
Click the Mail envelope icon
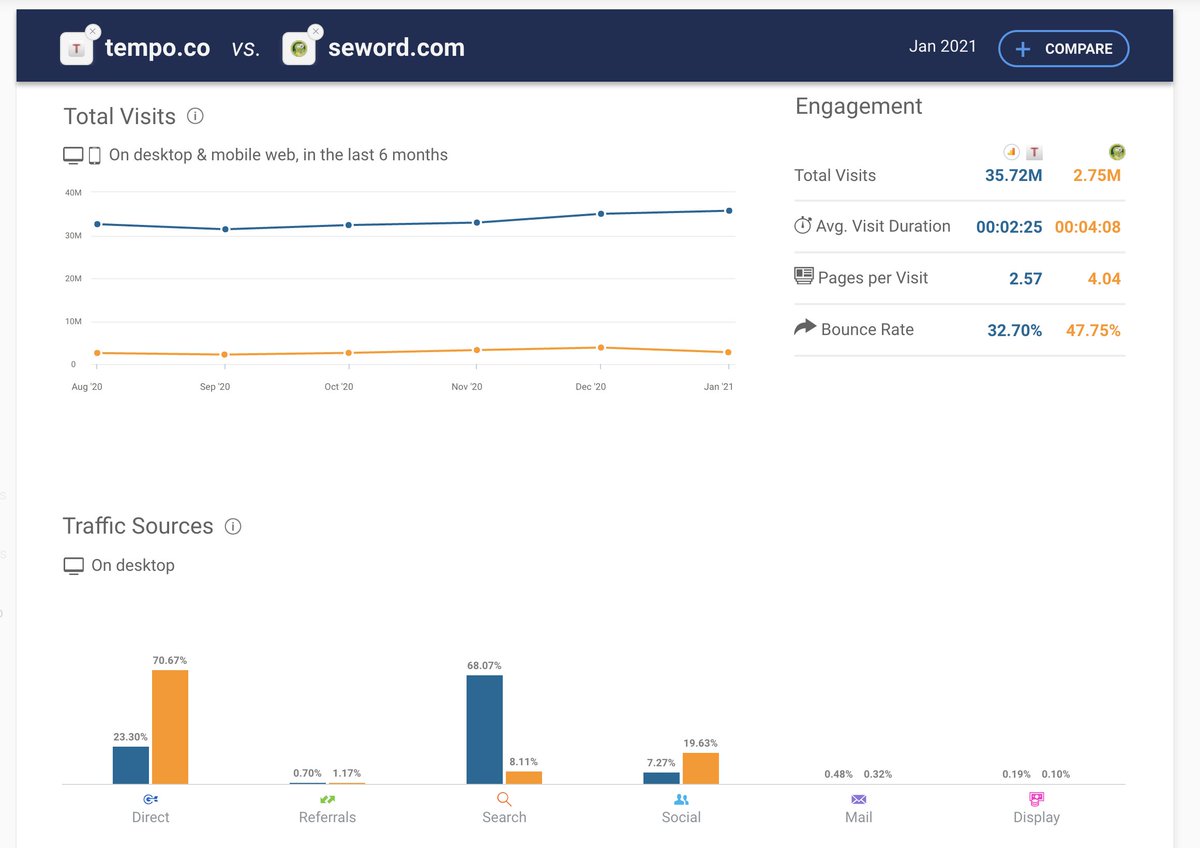(x=858, y=799)
